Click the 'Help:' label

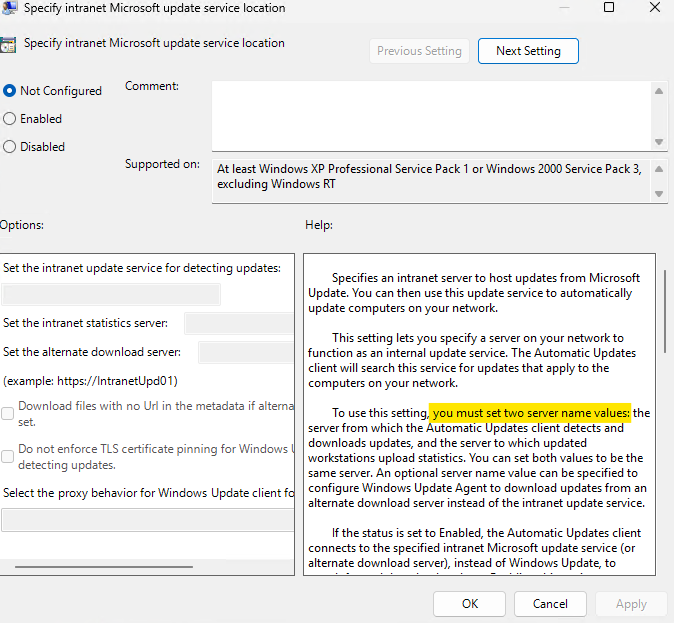(319, 225)
